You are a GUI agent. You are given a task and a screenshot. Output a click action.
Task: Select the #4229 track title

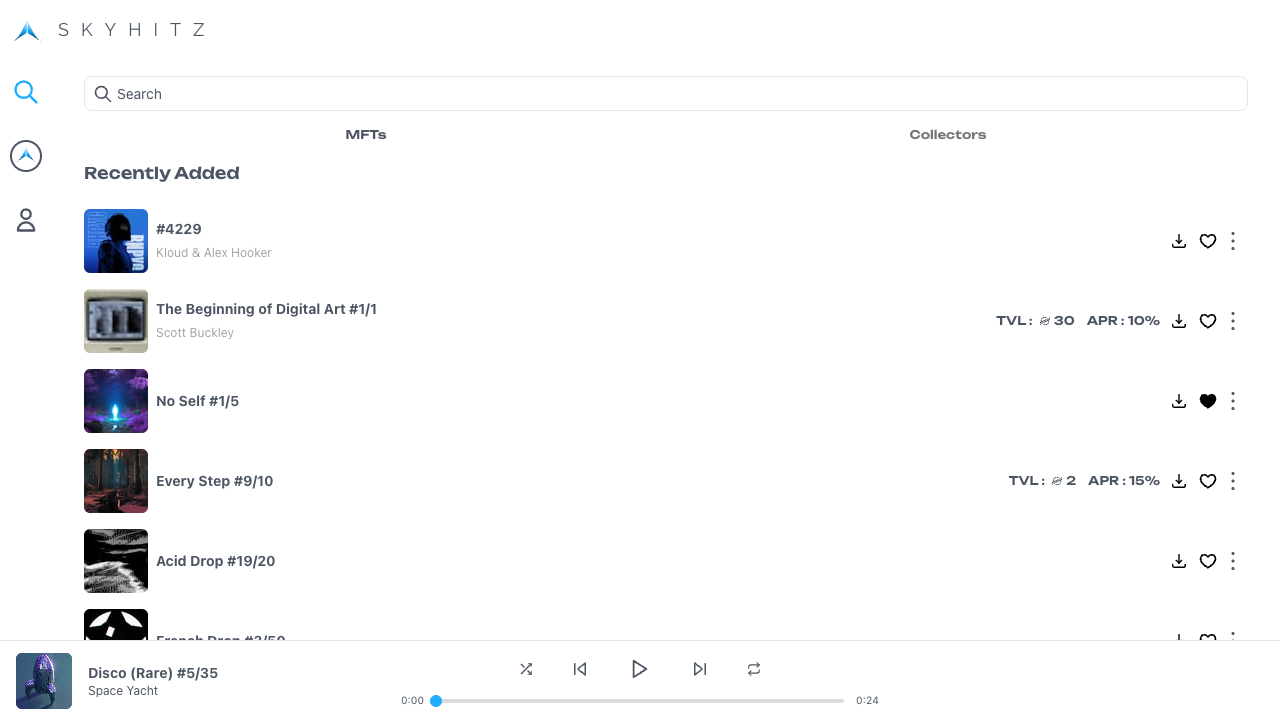click(x=179, y=229)
